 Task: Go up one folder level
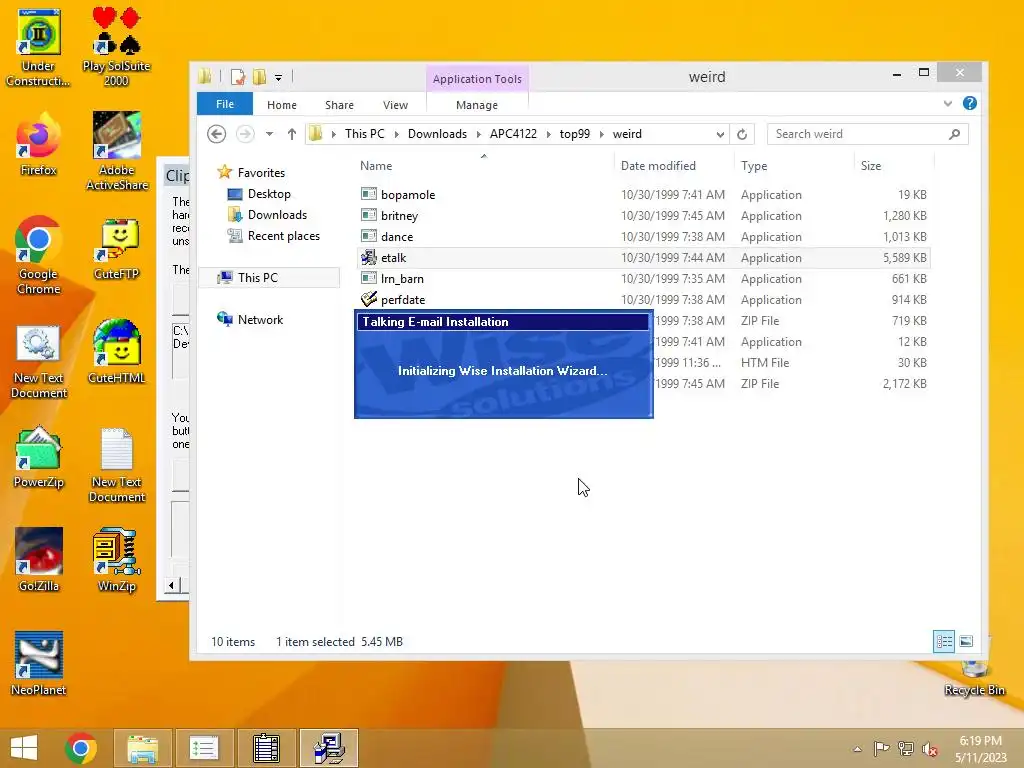[x=292, y=134]
